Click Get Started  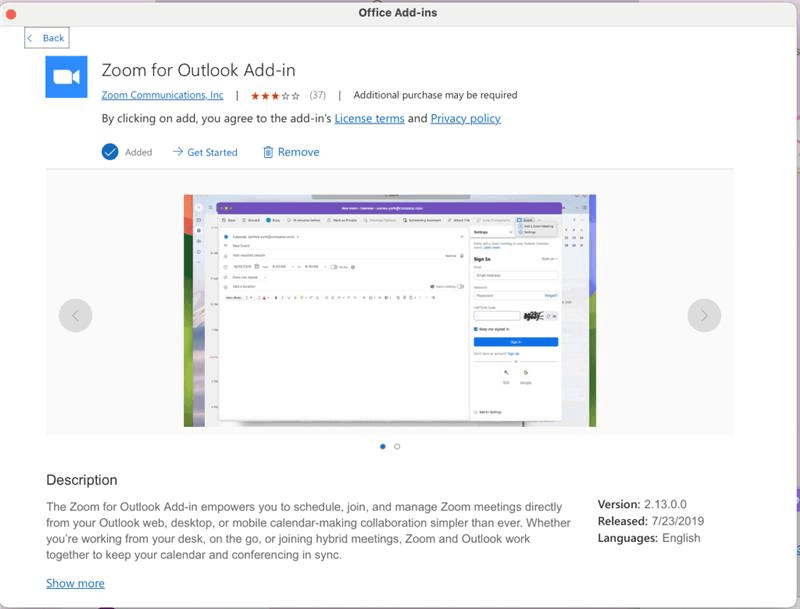(x=205, y=152)
